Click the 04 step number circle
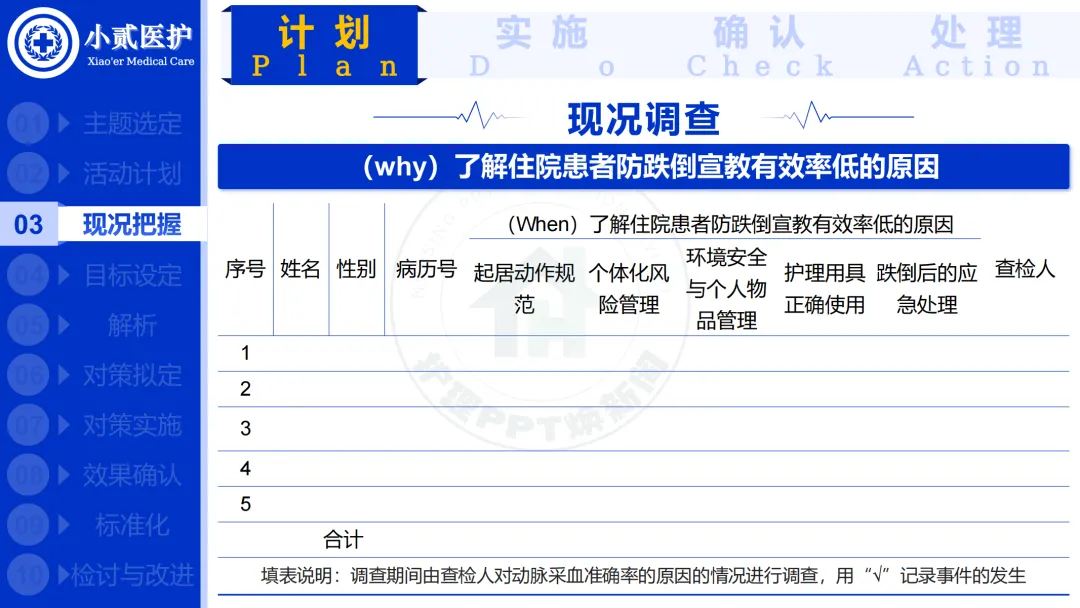The height and width of the screenshot is (608, 1080). 28,275
